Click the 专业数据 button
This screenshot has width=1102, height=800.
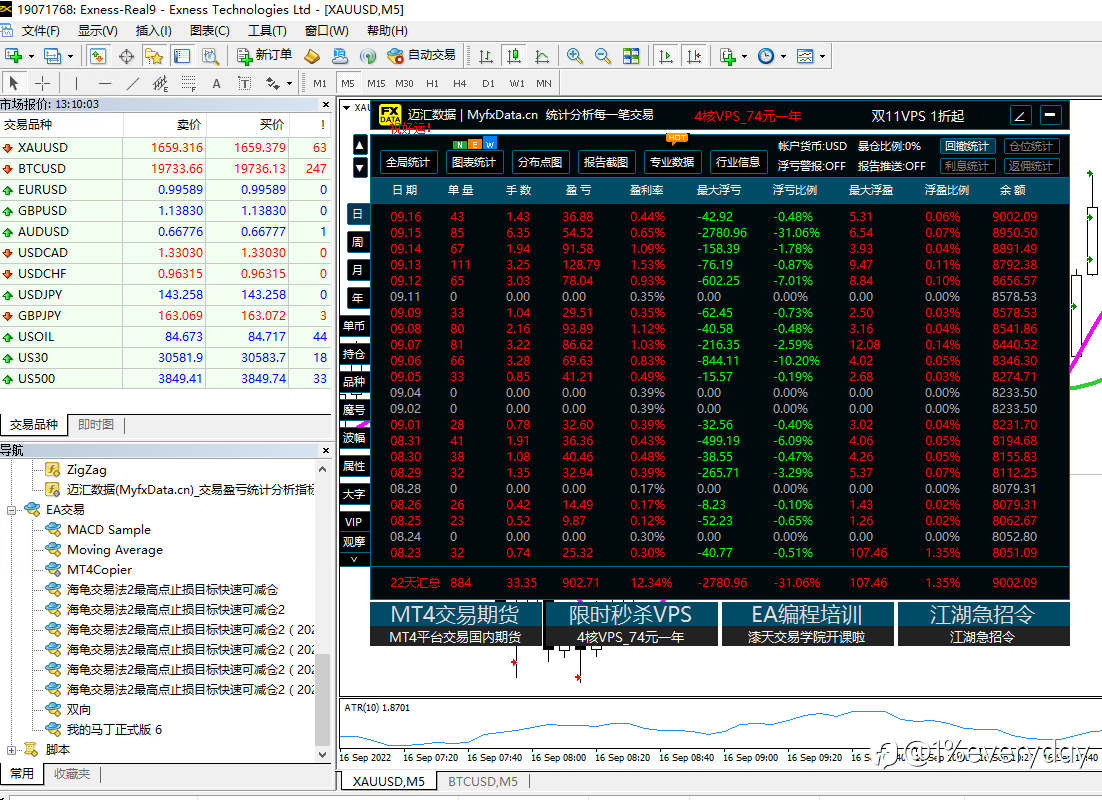pos(672,162)
